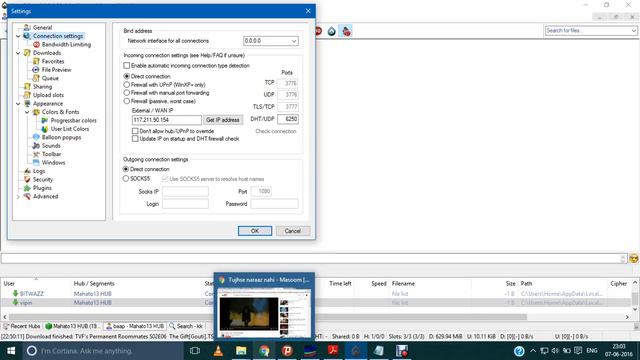Click the Windows Start button

pos(11,351)
